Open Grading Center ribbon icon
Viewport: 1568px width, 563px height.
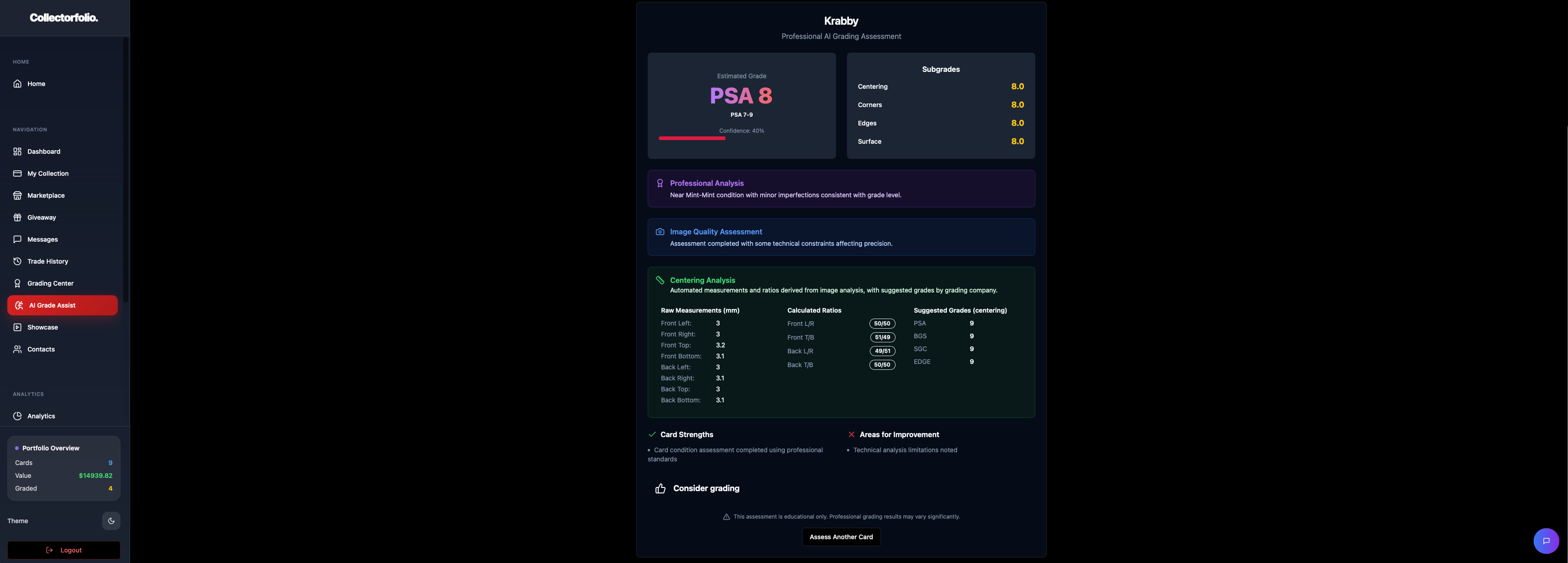click(18, 283)
